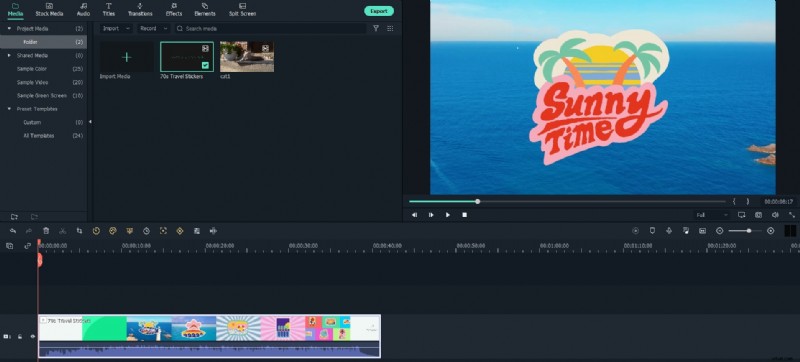This screenshot has width=800, height=362.
Task: Switch media grid view icon
Action: [x=390, y=29]
